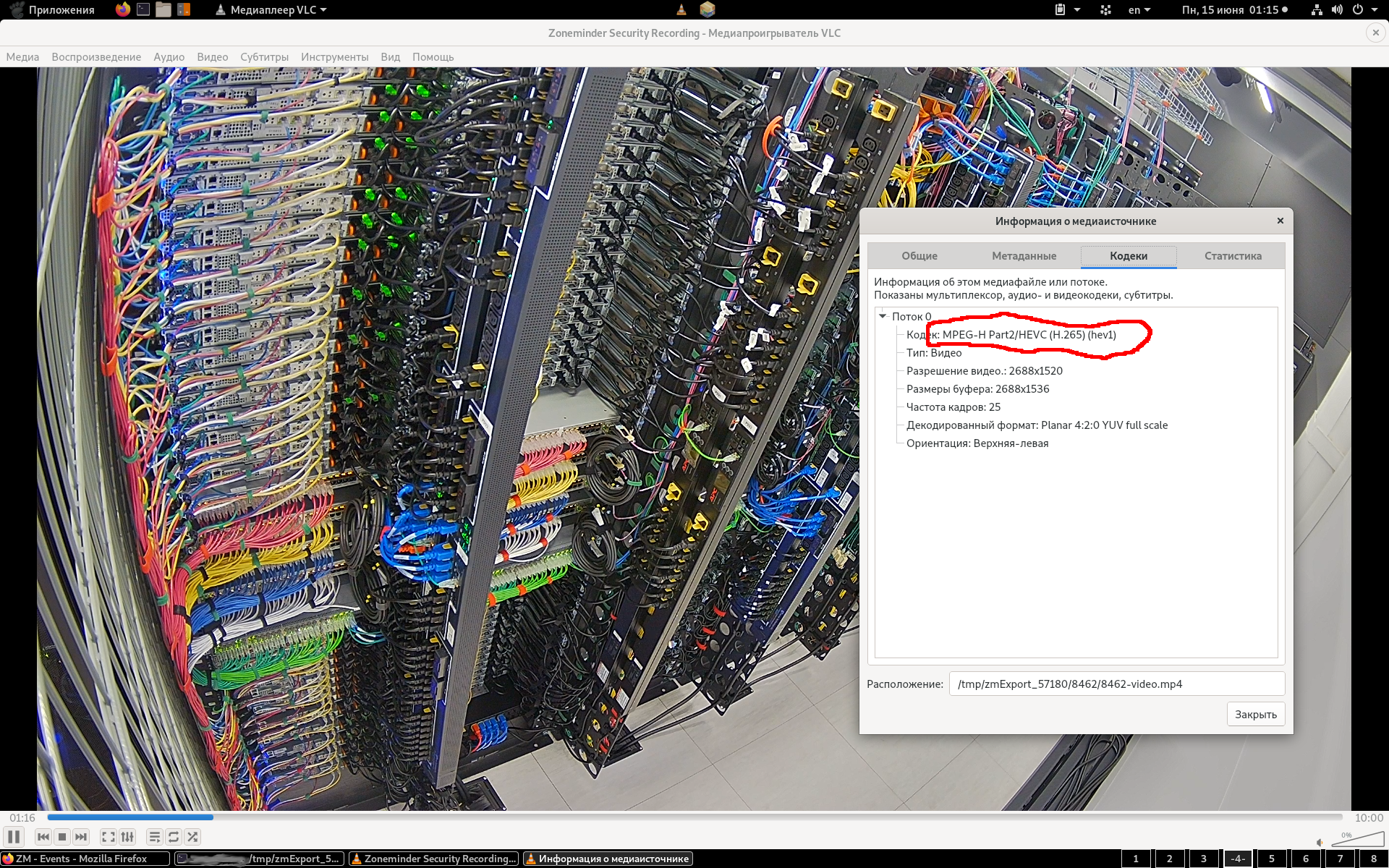Click the previous track button
Image resolution: width=1389 pixels, height=868 pixels.
pos(43,837)
